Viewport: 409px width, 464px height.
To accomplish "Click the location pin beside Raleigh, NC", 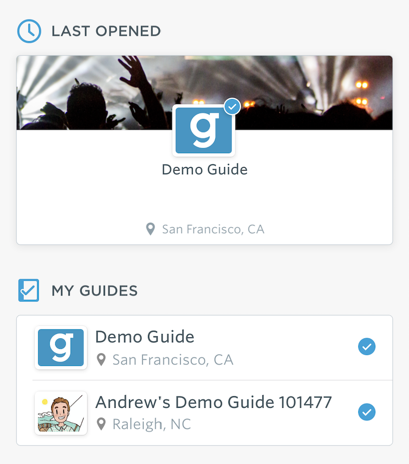I will point(101,424).
